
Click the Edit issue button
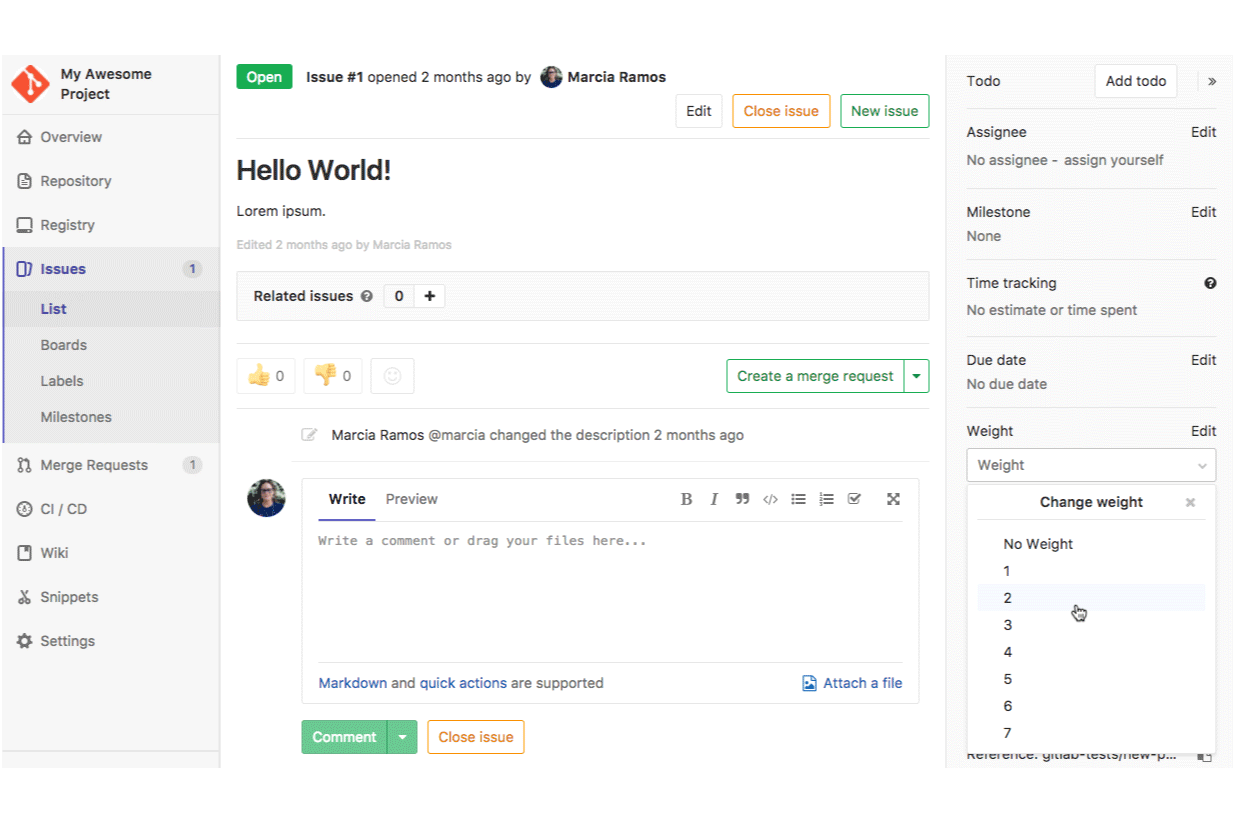pos(699,111)
